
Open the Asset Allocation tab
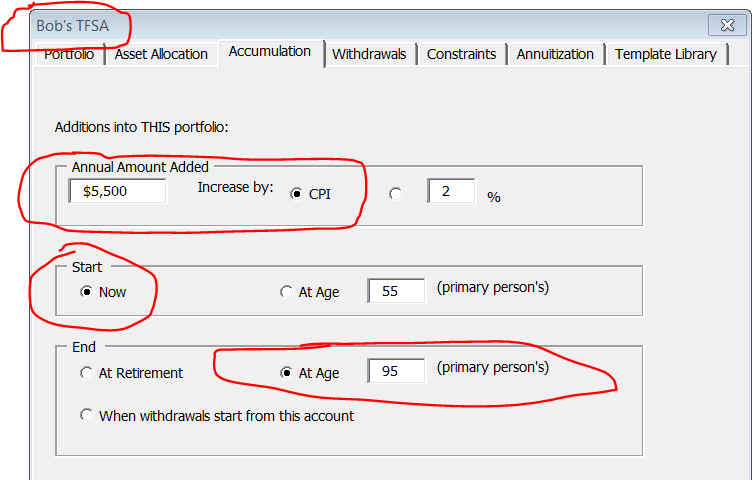[161, 54]
